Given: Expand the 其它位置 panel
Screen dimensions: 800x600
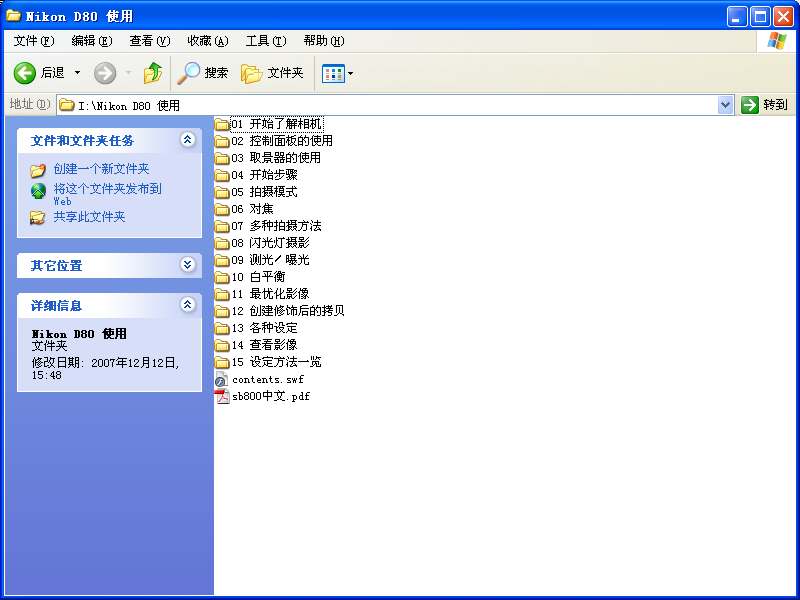Looking at the screenshot, I should click(188, 264).
